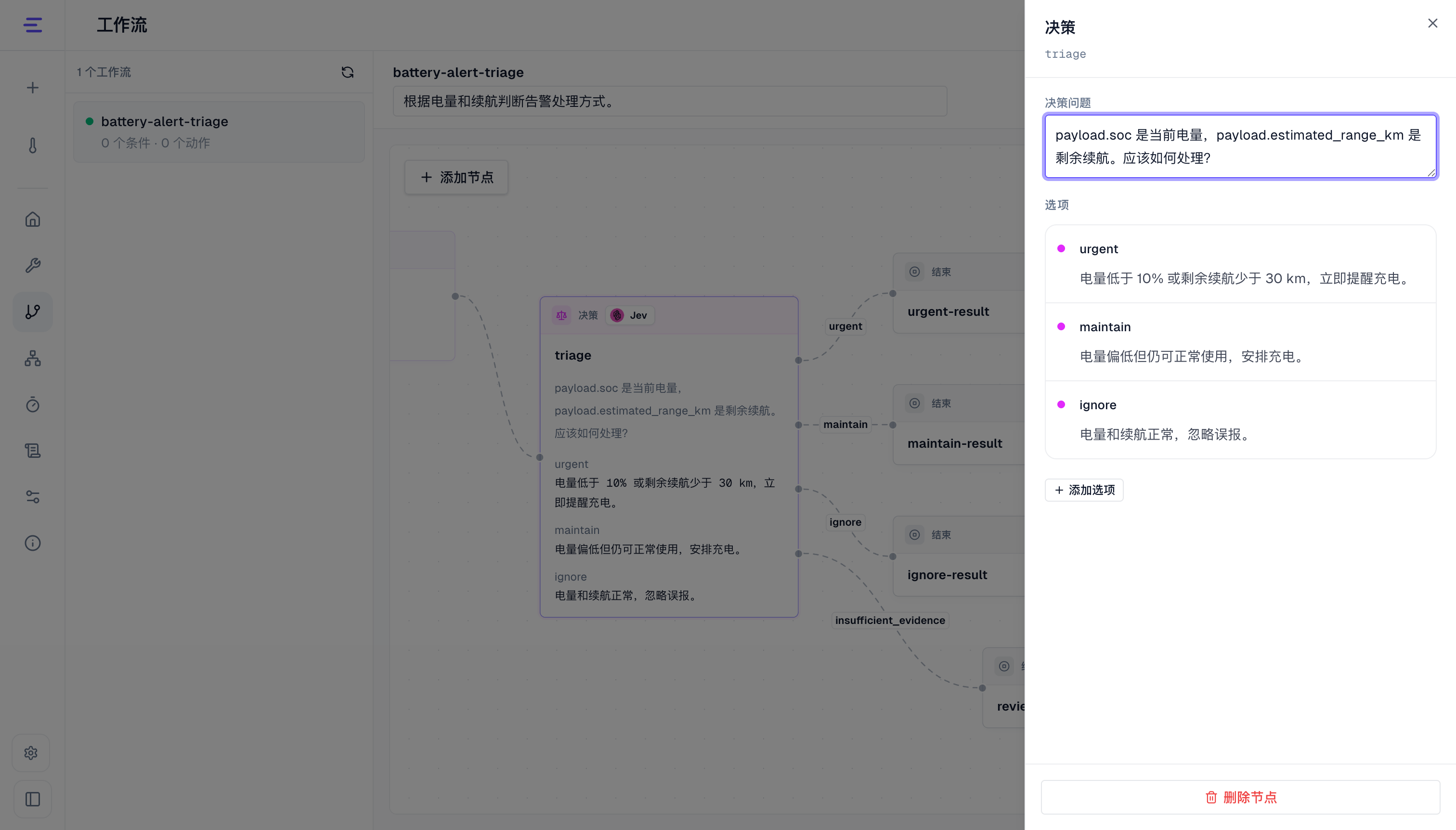Edit the urgent option description text

click(x=1245, y=279)
